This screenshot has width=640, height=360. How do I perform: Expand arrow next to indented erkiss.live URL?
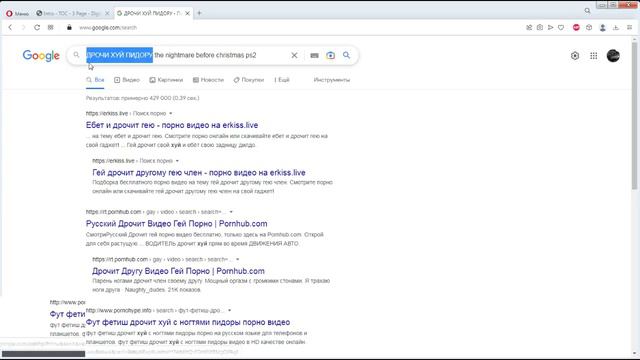pyautogui.click(x=177, y=161)
